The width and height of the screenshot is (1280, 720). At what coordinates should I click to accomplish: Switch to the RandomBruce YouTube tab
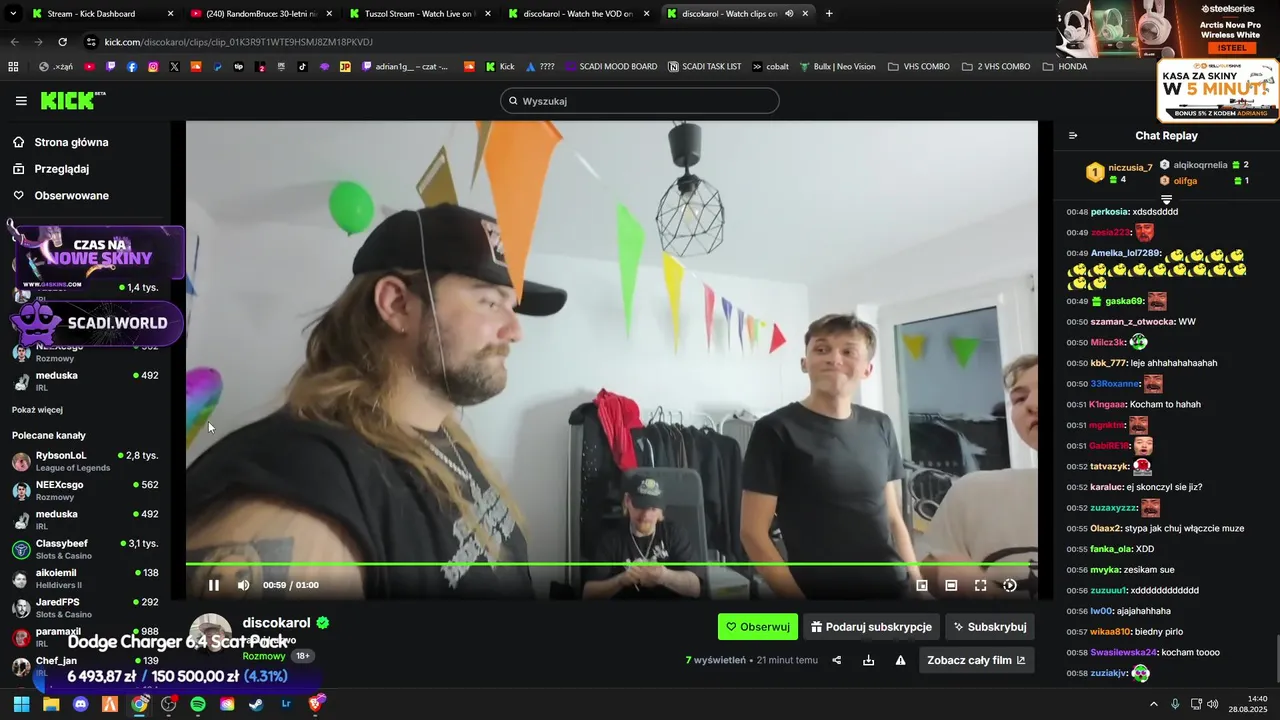tap(260, 14)
